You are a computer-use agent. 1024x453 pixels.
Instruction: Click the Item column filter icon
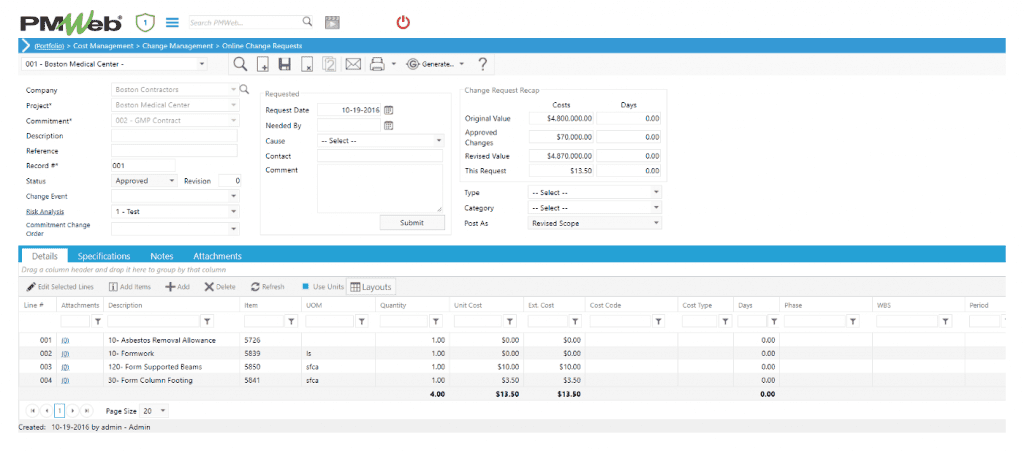(x=291, y=321)
